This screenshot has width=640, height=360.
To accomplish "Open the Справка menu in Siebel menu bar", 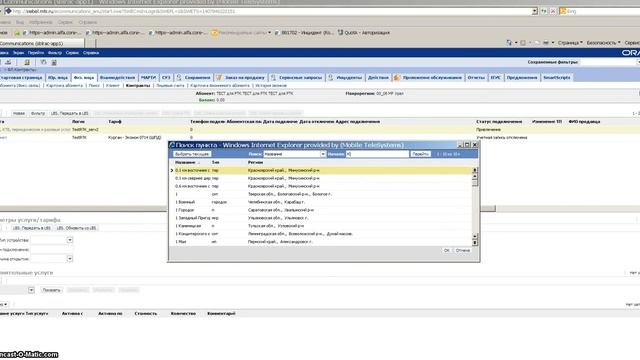I will pyautogui.click(x=91, y=53).
